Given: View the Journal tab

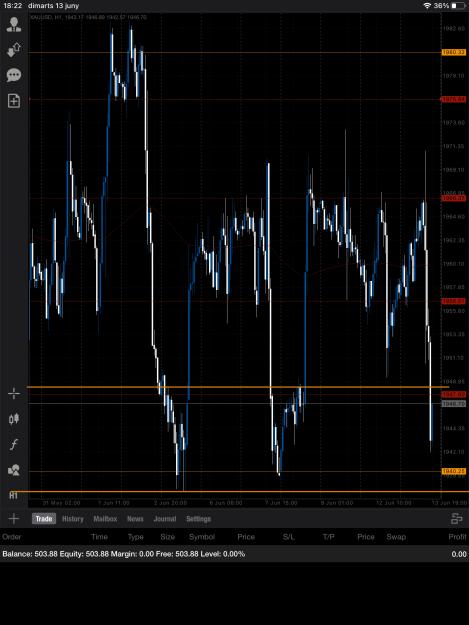Looking at the screenshot, I should point(165,519).
